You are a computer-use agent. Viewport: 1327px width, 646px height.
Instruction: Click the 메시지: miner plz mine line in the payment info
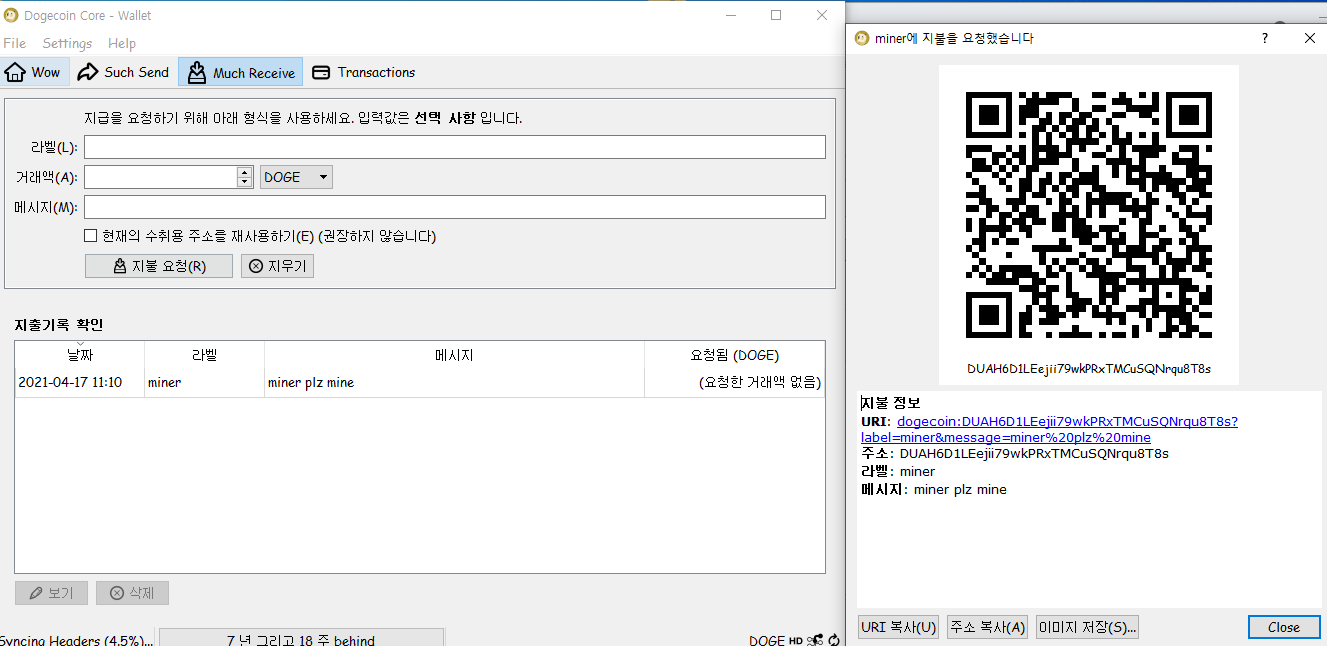point(934,489)
